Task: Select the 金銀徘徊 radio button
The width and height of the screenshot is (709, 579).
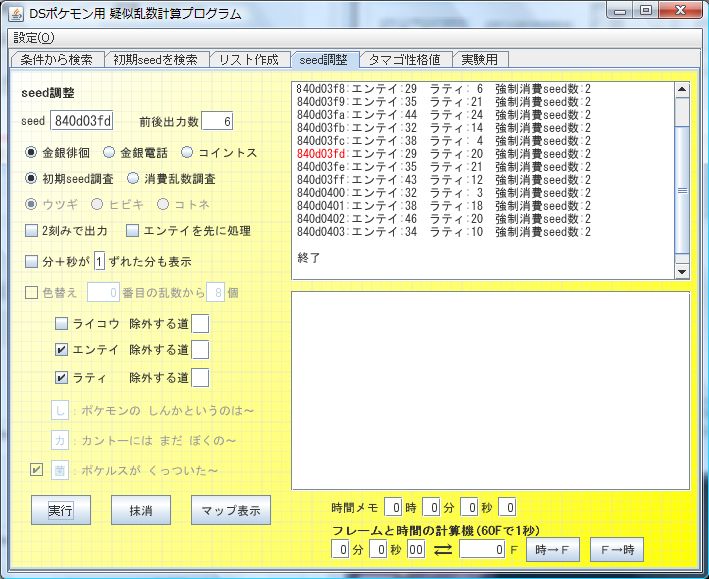Action: (31, 152)
